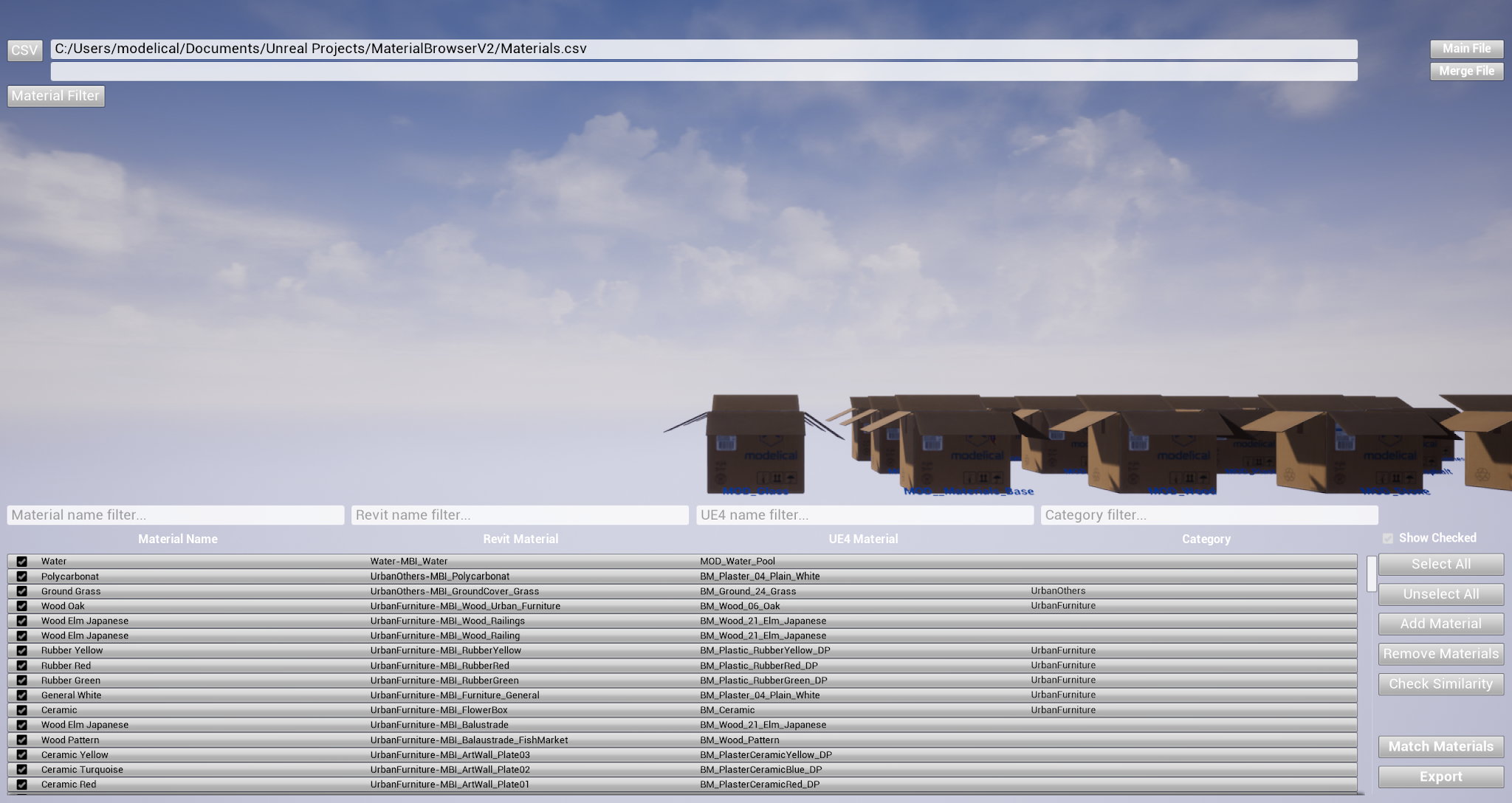Run Check Similarity

[1440, 684]
